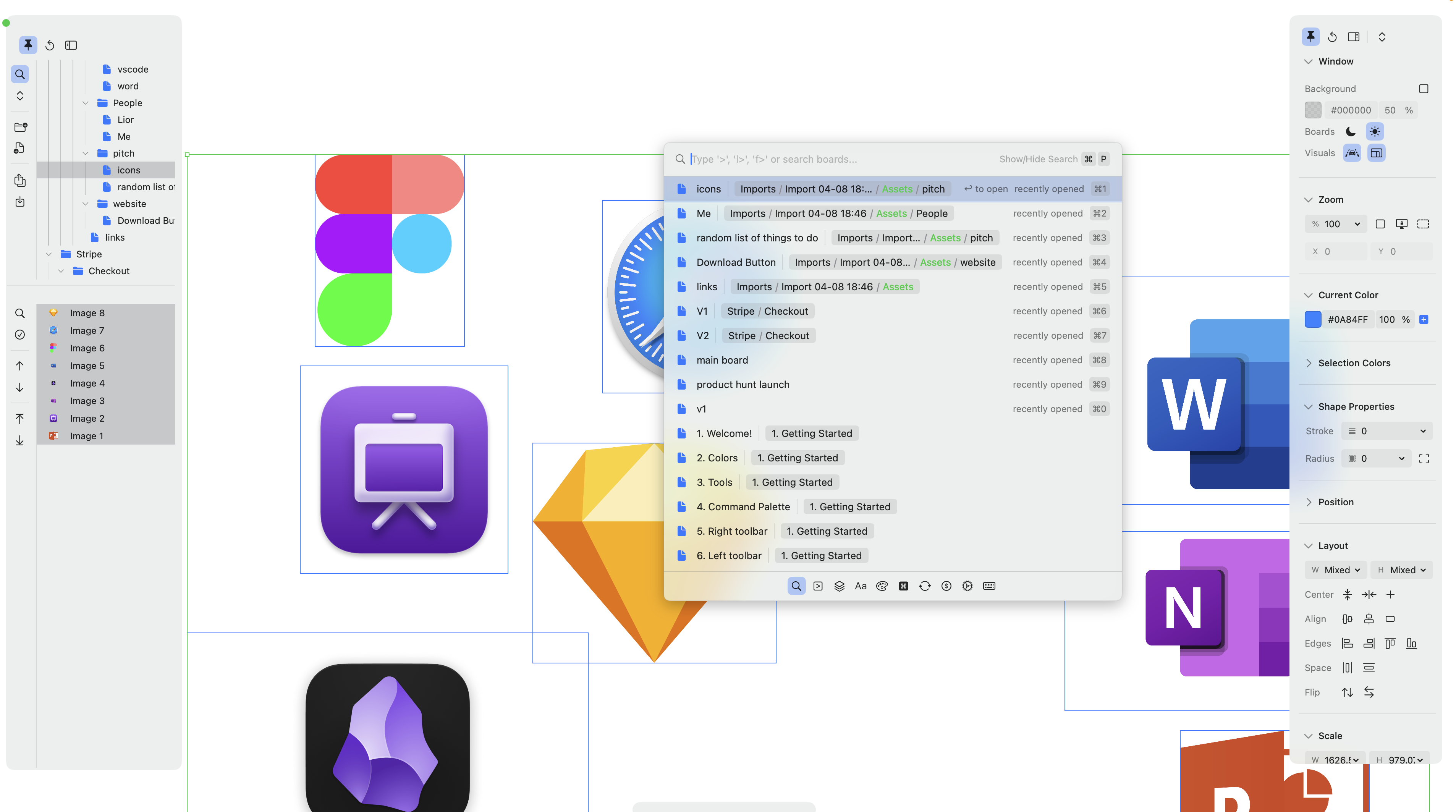Align to left edges in the Layout section
Viewport: 1456px width, 812px height.
(1348, 644)
